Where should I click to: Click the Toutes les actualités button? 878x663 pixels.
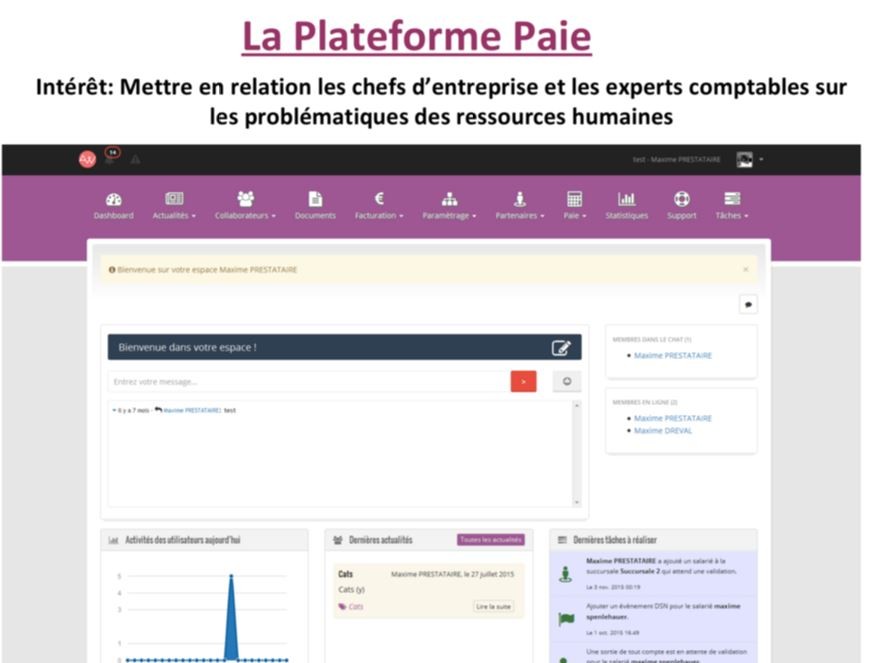(x=491, y=540)
